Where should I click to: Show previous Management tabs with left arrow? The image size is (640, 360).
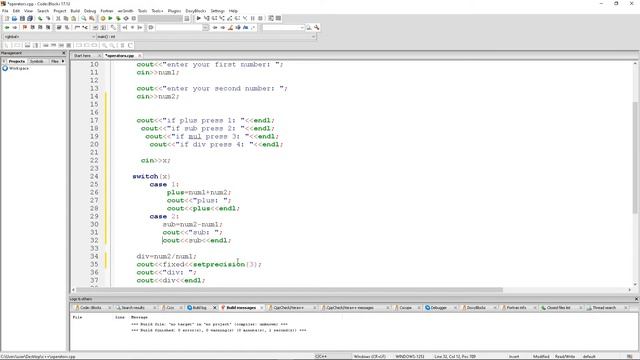[x=4, y=61]
